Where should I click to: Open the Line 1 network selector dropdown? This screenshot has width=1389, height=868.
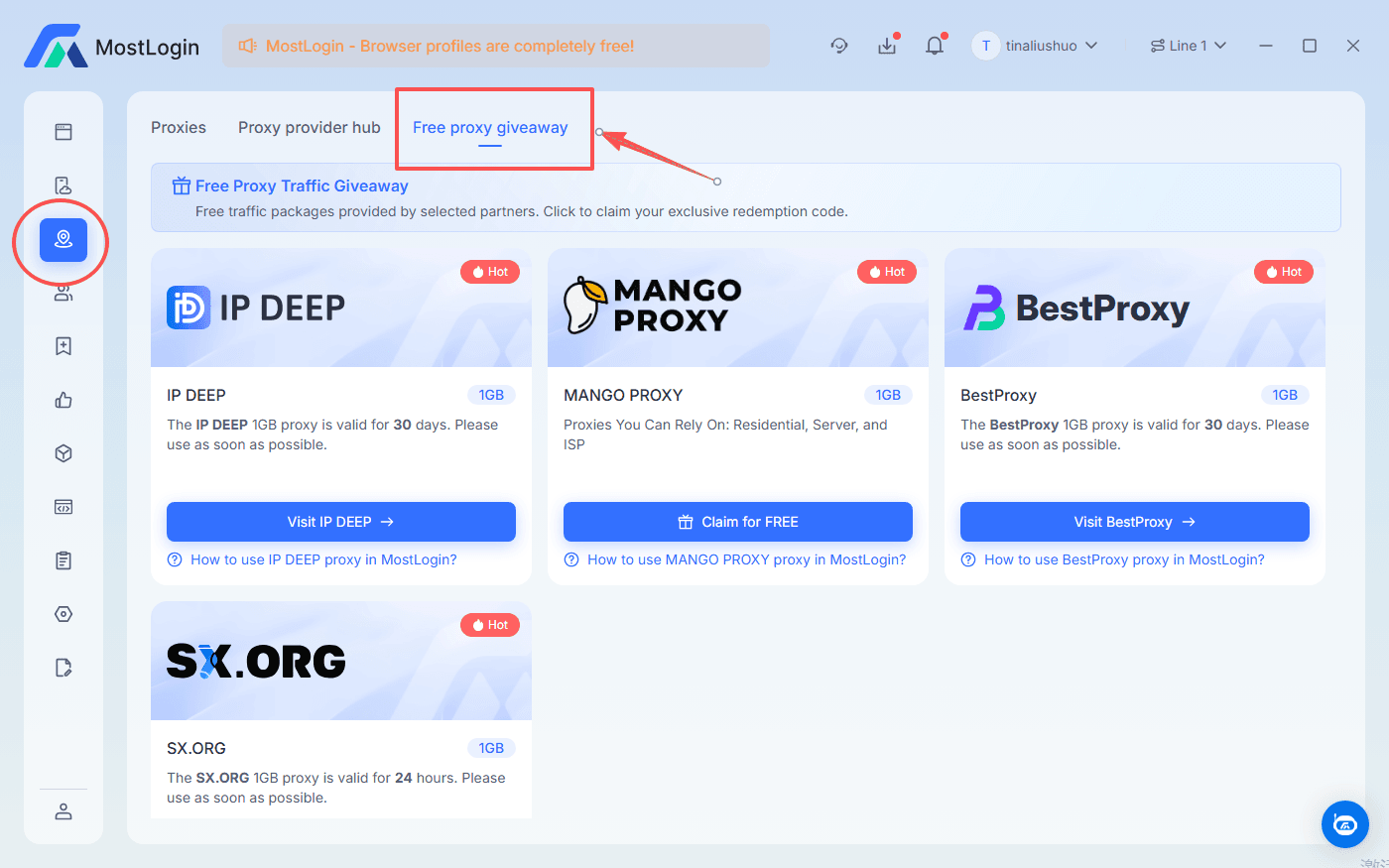pyautogui.click(x=1188, y=46)
